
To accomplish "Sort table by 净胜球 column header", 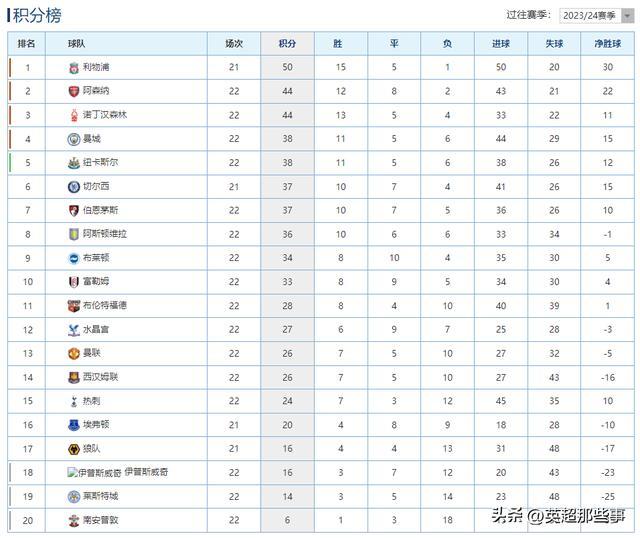I will (x=607, y=44).
